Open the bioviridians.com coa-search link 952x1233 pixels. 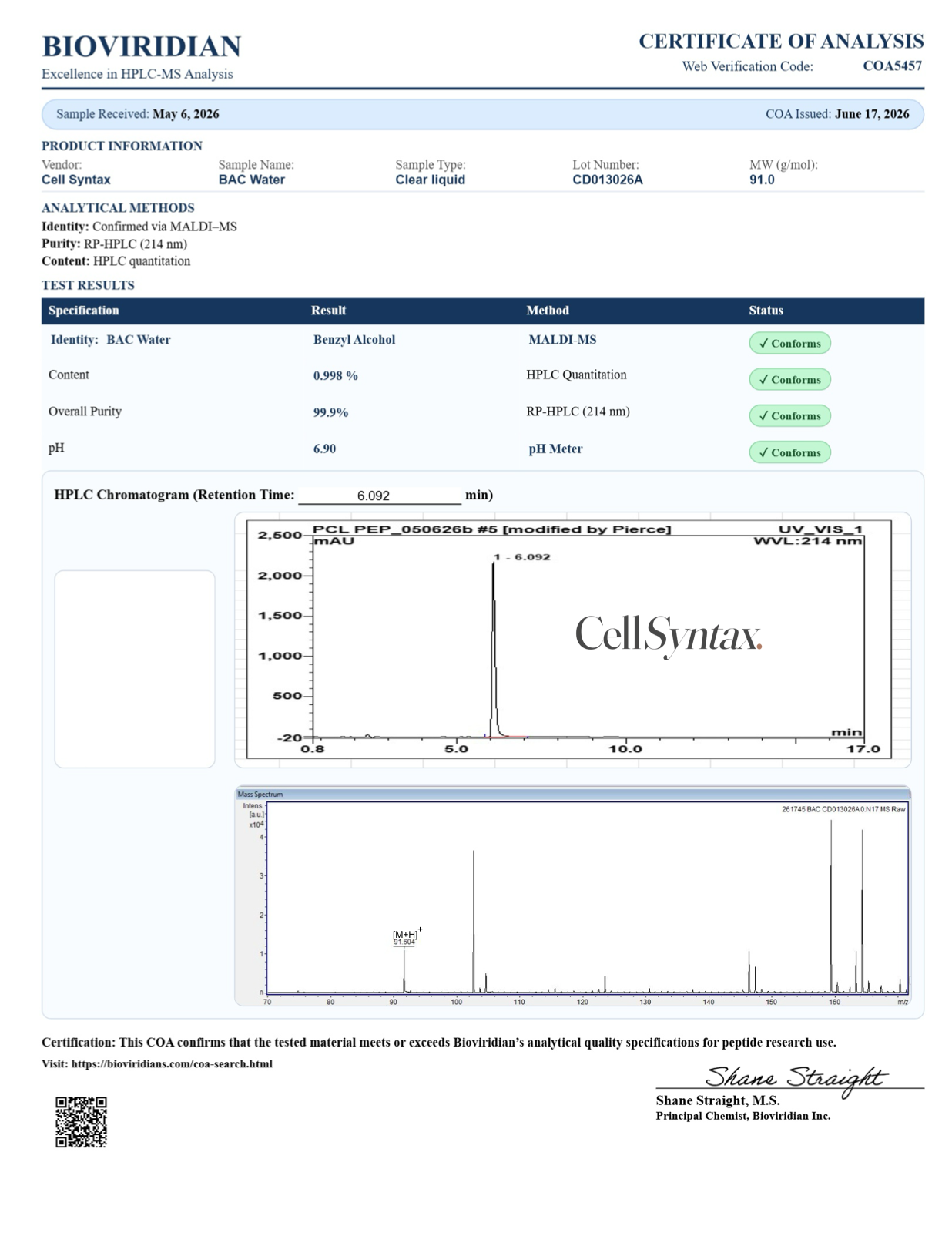[x=172, y=1063]
